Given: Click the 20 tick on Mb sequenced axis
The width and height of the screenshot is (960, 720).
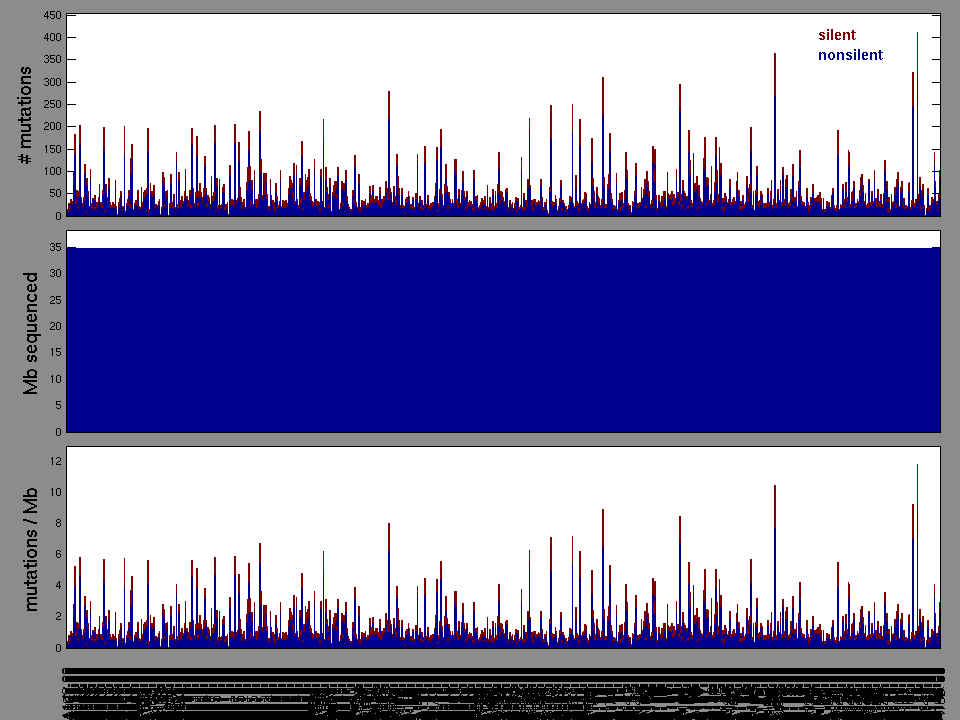Looking at the screenshot, I should tap(54, 326).
